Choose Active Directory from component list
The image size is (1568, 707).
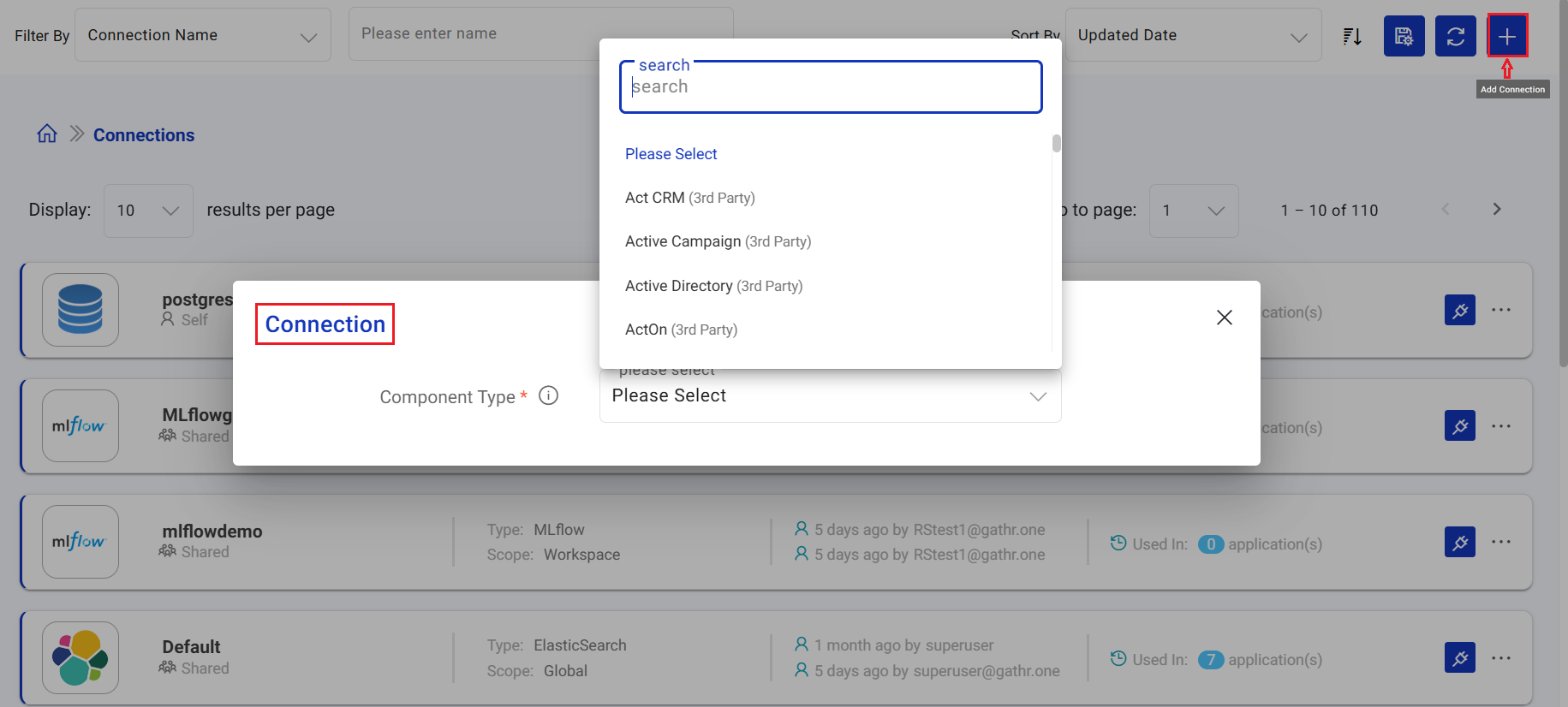point(713,286)
